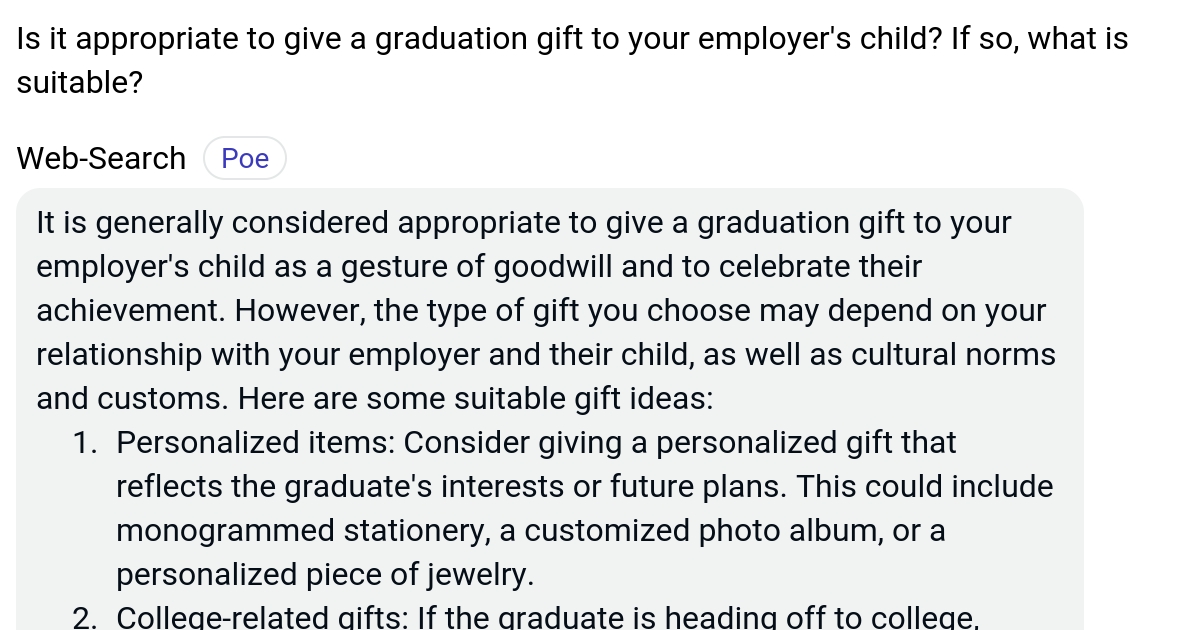
Task: Click the Web-Search bot name label
Action: click(x=100, y=158)
